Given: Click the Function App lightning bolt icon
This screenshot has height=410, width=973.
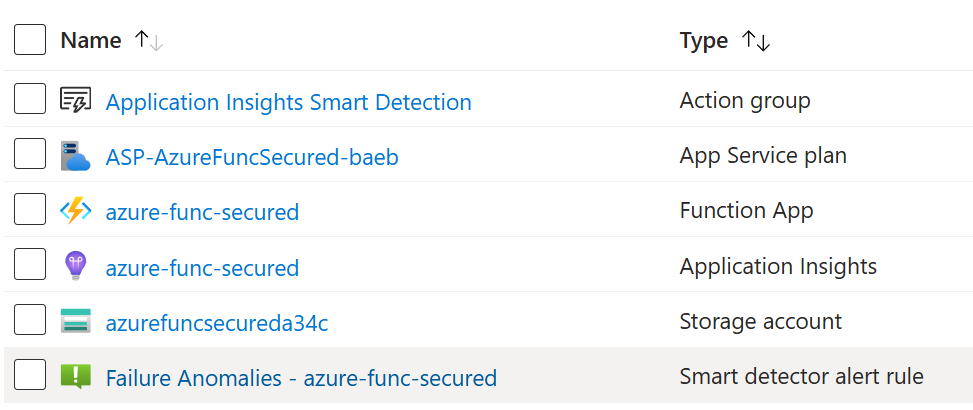Looking at the screenshot, I should pyautogui.click(x=76, y=211).
